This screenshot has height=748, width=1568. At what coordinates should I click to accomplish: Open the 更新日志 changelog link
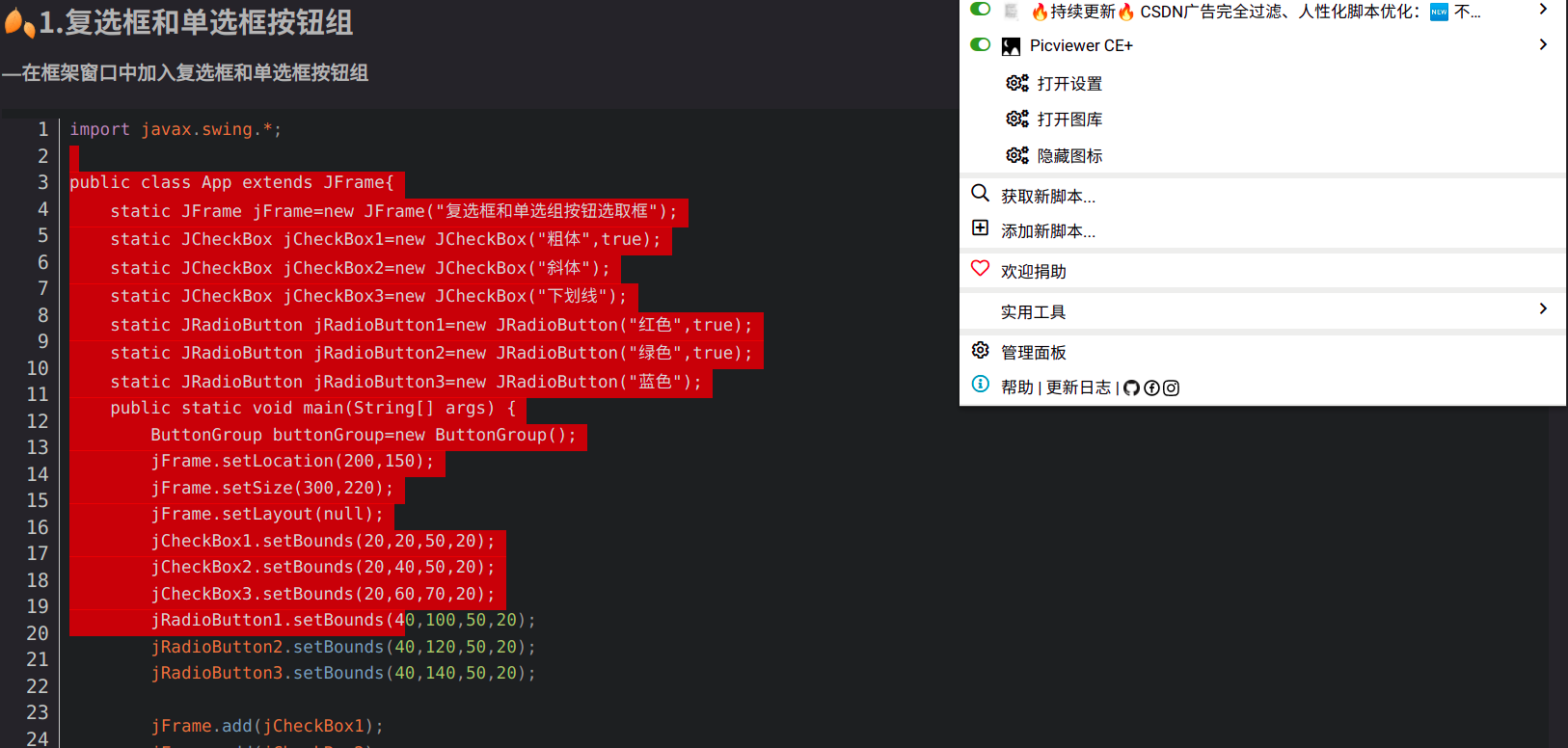[x=1078, y=387]
